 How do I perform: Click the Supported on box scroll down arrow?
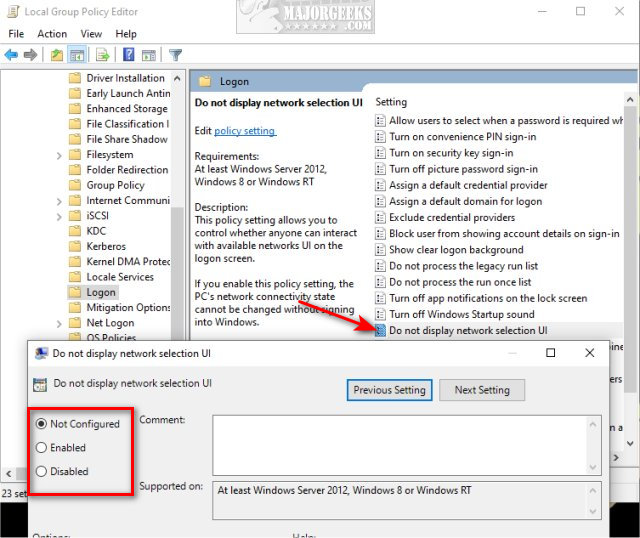[593, 511]
